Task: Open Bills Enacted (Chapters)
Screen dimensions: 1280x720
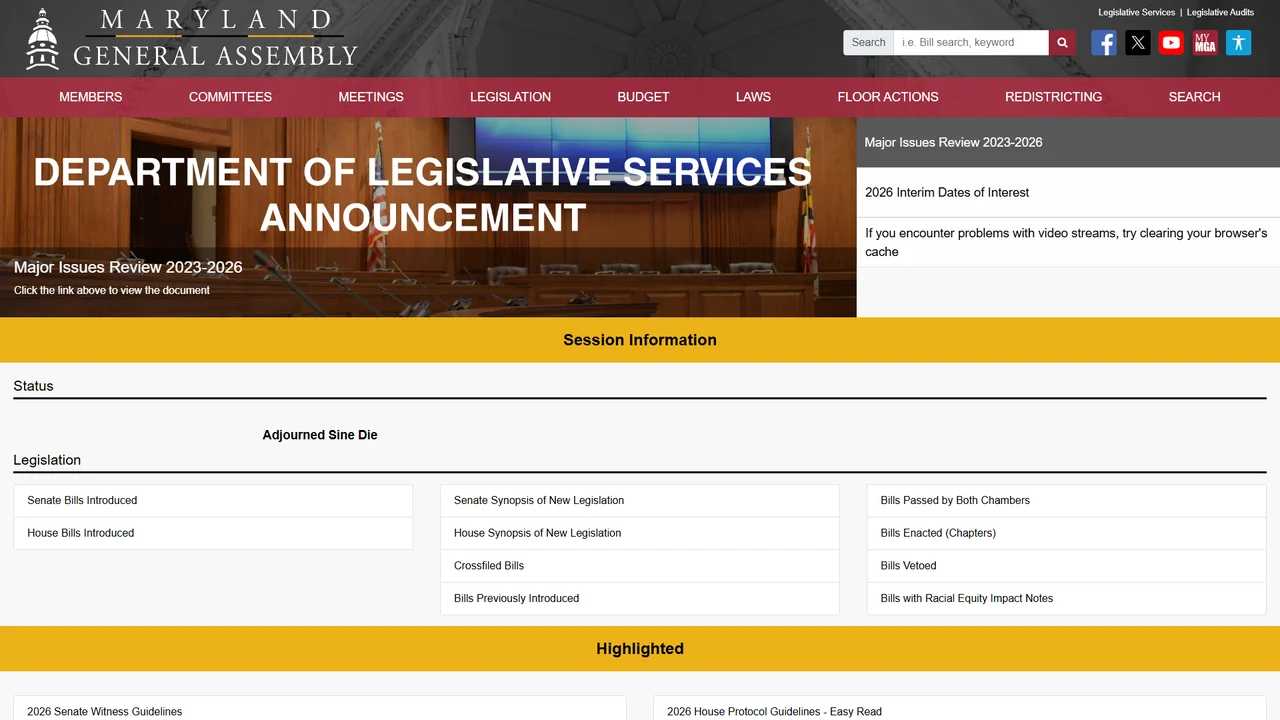Action: pyautogui.click(x=1066, y=533)
